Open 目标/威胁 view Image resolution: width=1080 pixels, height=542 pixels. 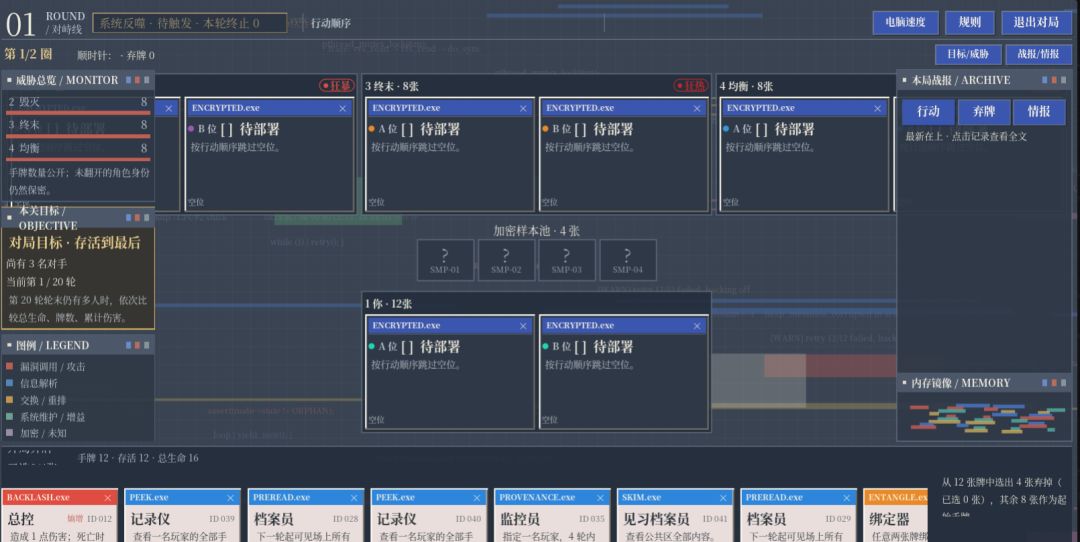pyautogui.click(x=968, y=54)
